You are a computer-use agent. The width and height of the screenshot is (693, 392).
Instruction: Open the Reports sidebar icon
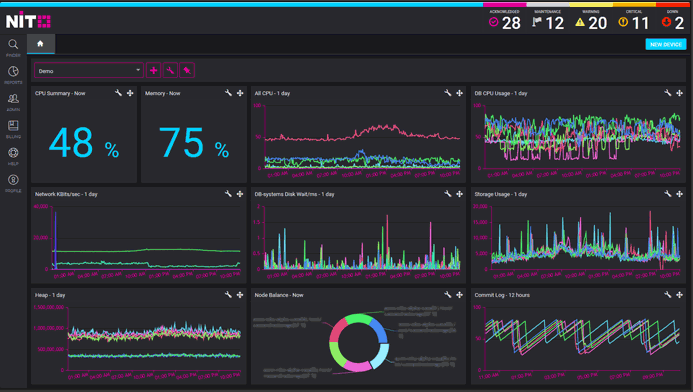pyautogui.click(x=13, y=71)
